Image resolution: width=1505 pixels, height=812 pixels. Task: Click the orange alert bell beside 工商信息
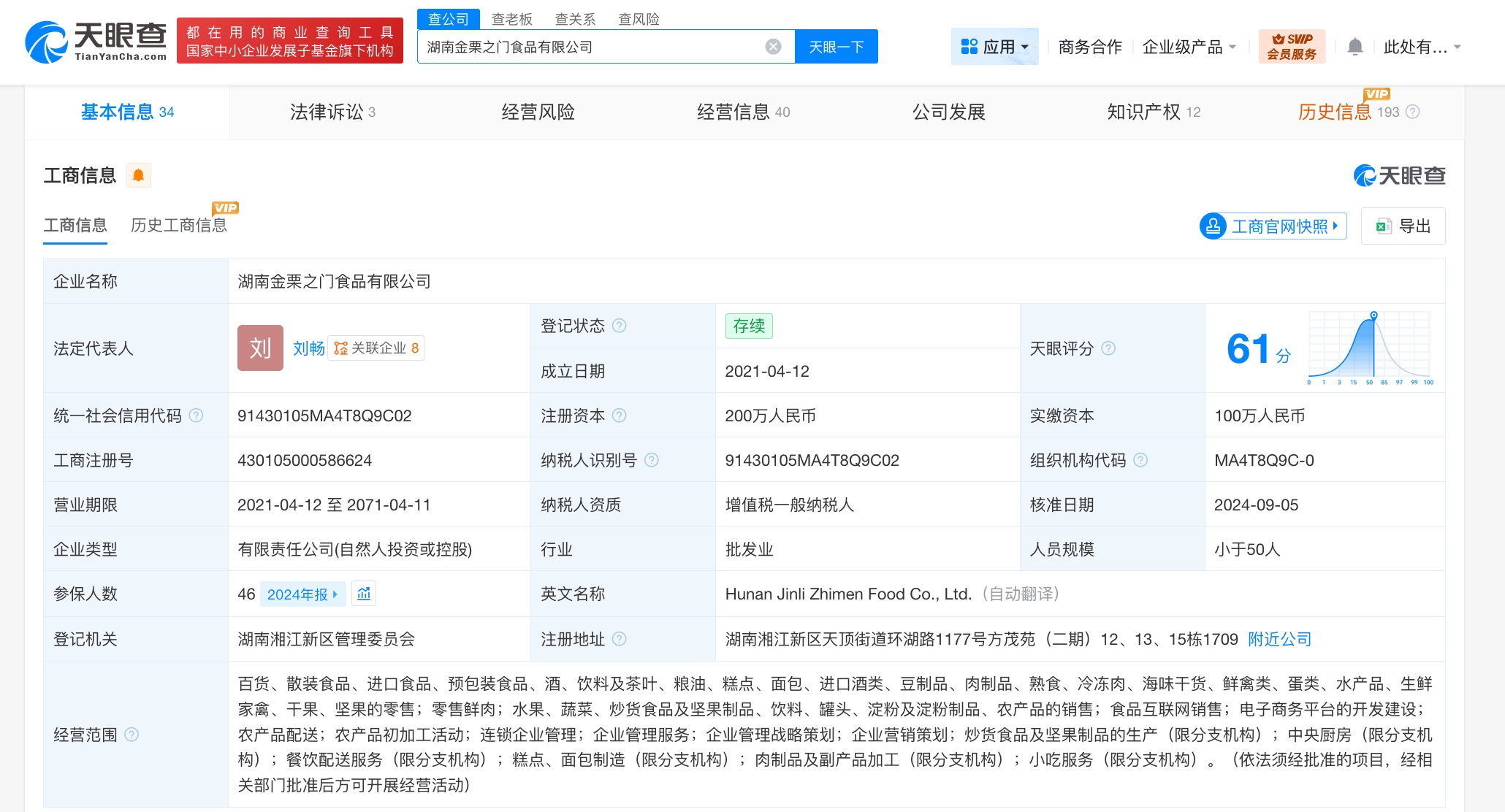(x=138, y=175)
